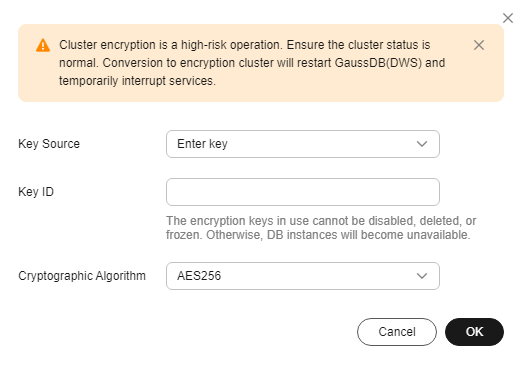Click the orange warning triangle icon
This screenshot has width=528, height=369.
pyautogui.click(x=43, y=45)
